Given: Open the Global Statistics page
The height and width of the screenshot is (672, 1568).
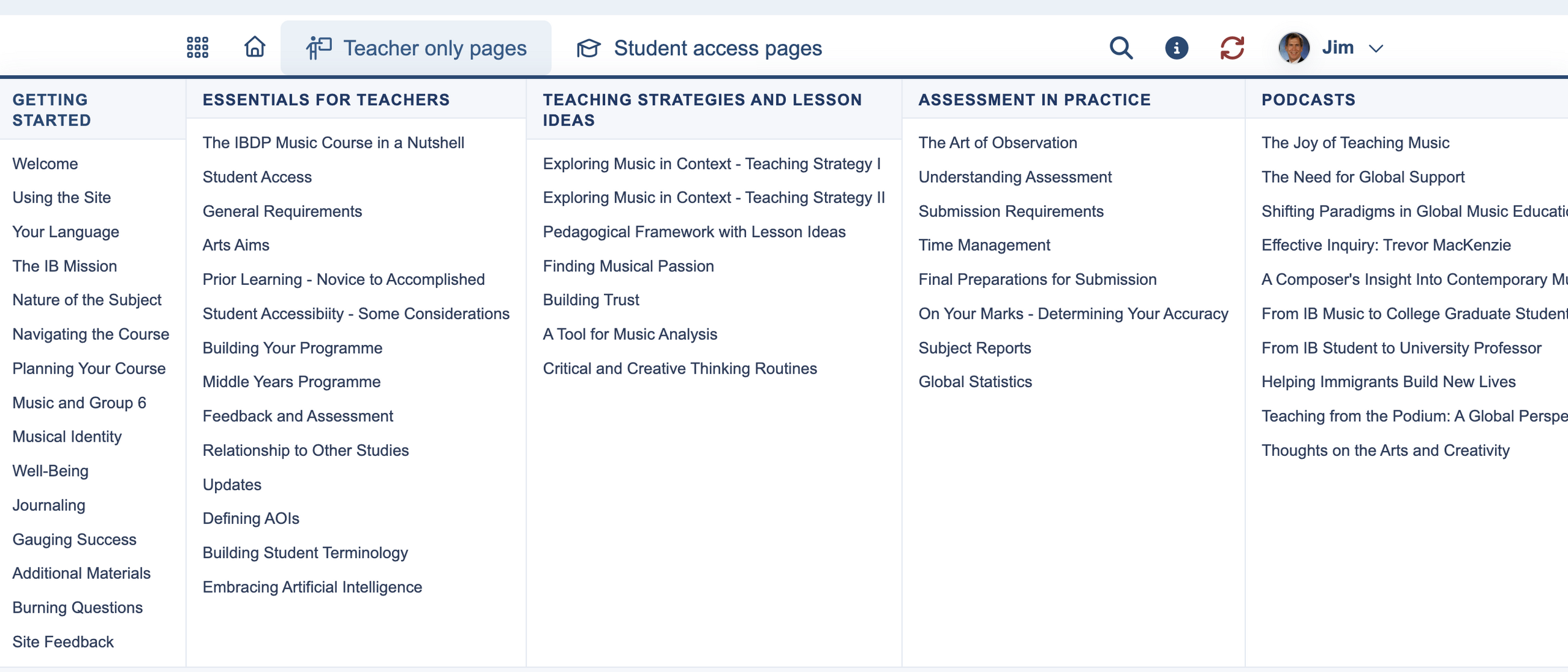Looking at the screenshot, I should tap(975, 382).
